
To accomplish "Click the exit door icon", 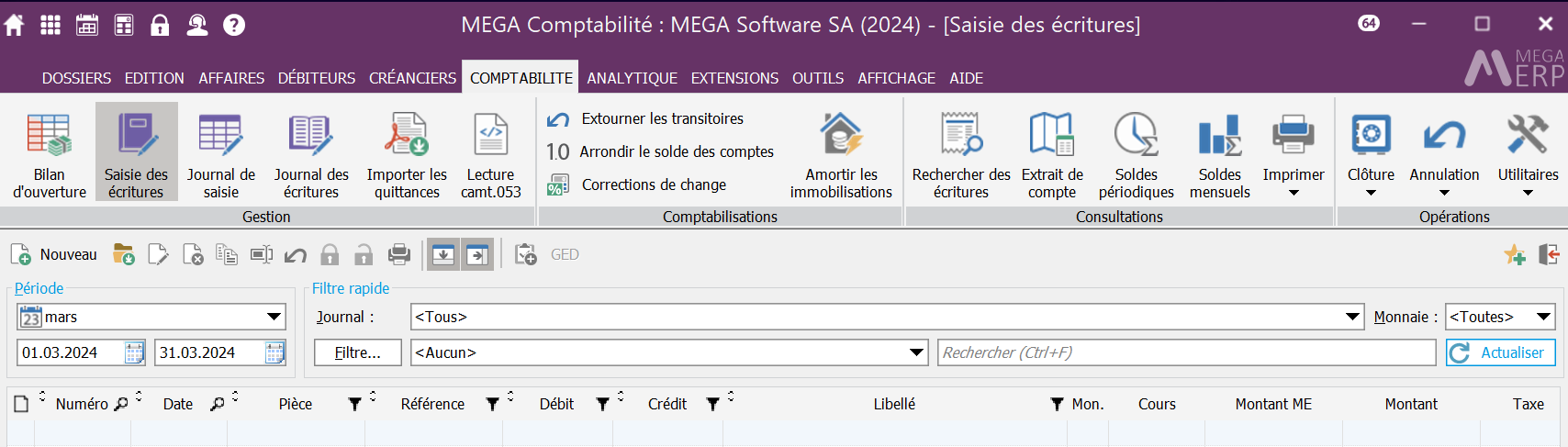I will [x=1550, y=254].
